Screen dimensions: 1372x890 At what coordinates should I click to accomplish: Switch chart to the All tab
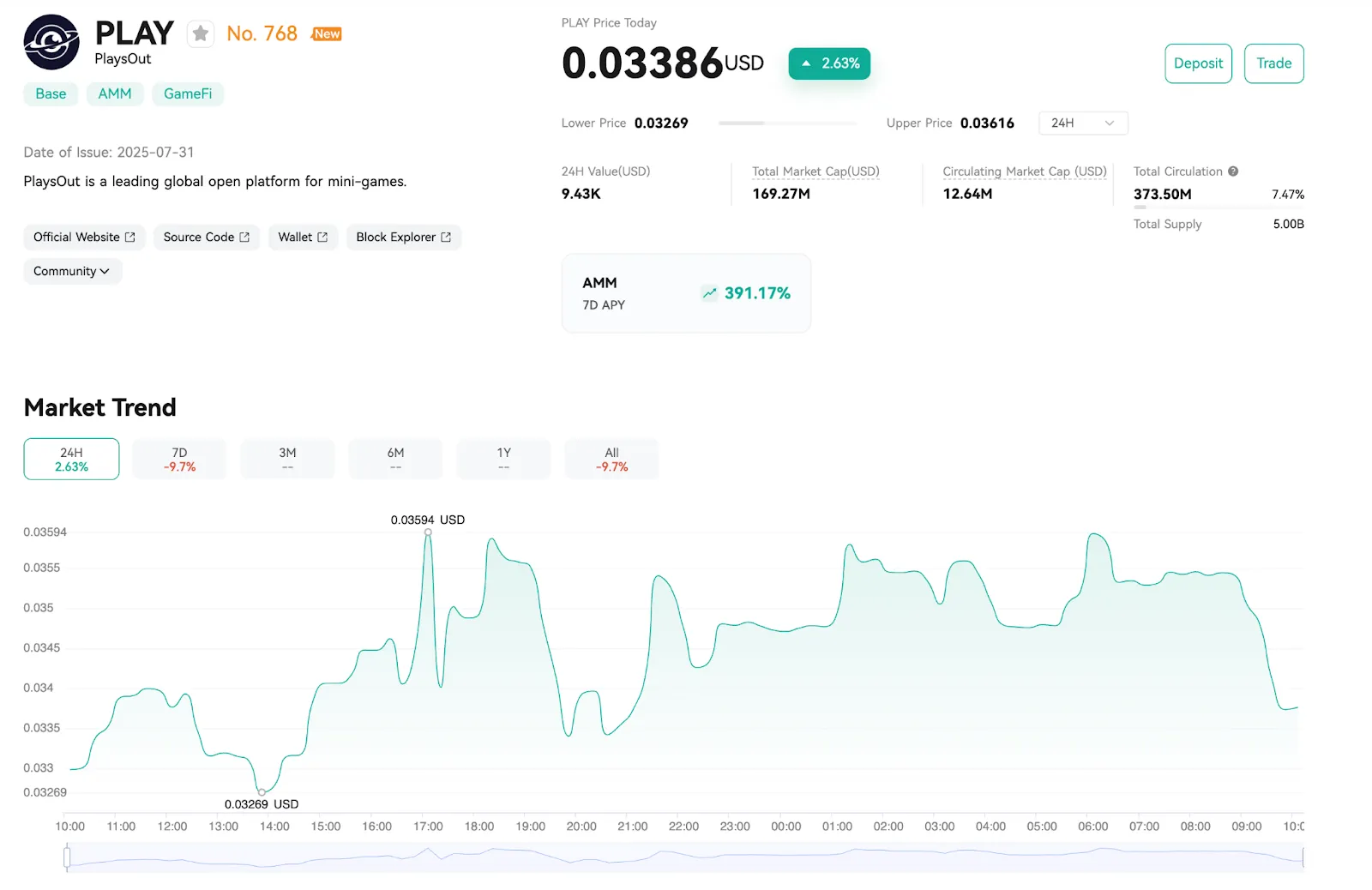point(611,459)
